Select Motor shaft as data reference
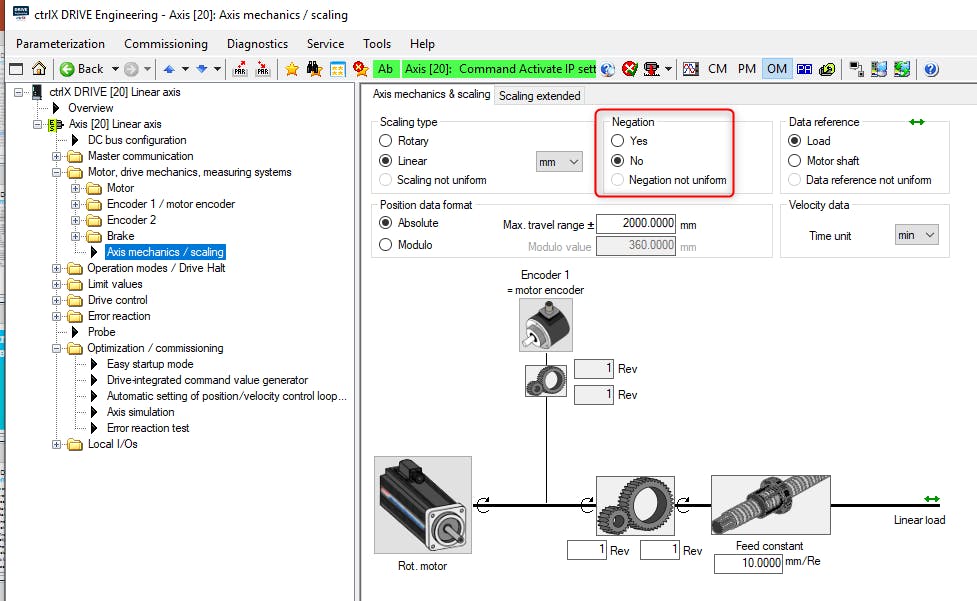 (x=794, y=161)
